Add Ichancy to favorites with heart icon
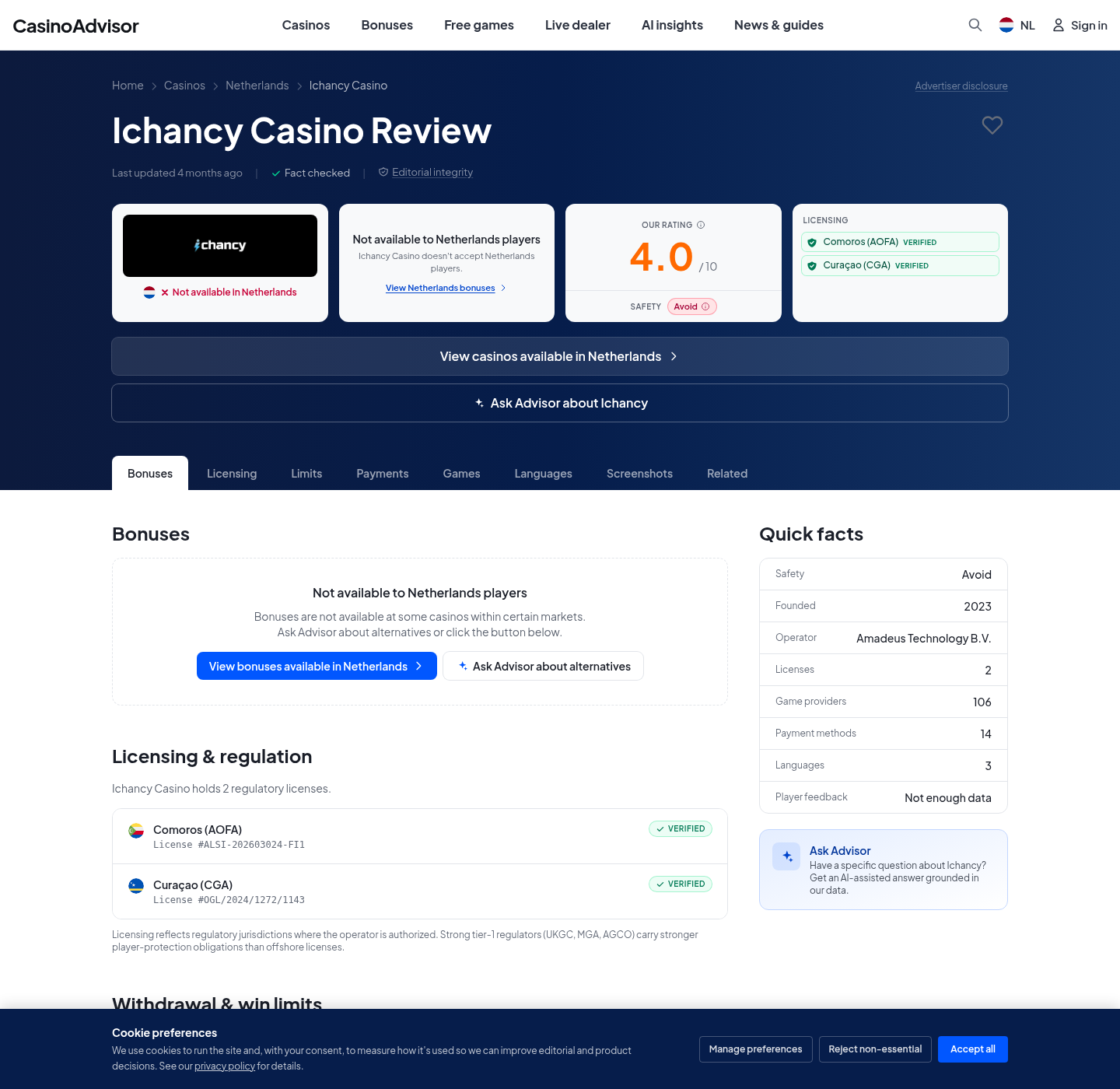The image size is (1120, 1089). click(x=992, y=124)
